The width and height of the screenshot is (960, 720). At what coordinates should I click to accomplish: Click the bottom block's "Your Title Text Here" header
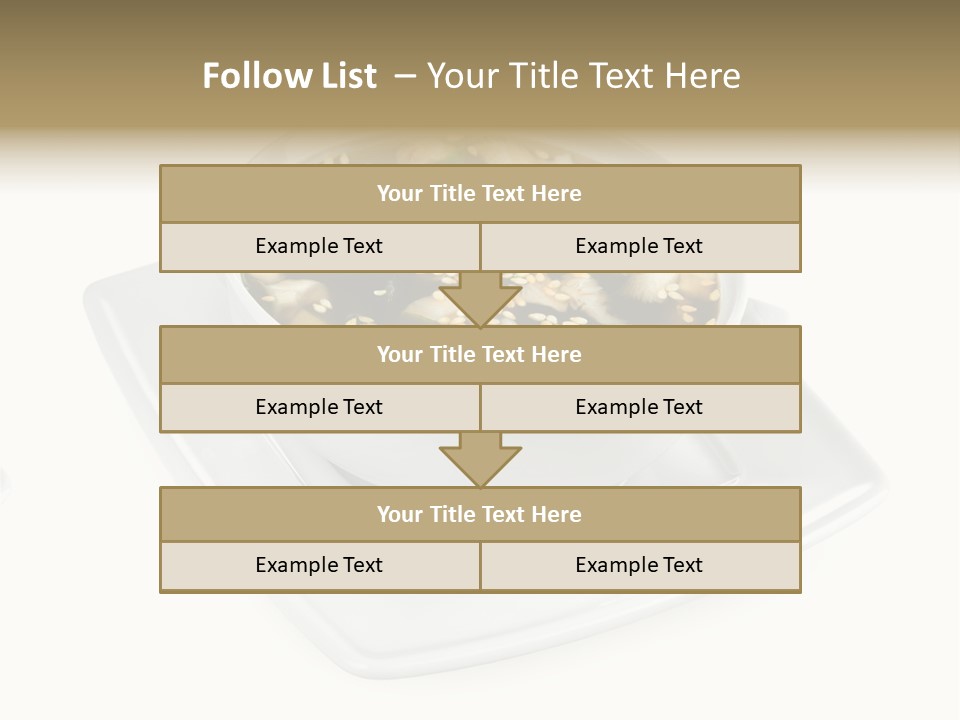[x=479, y=514]
